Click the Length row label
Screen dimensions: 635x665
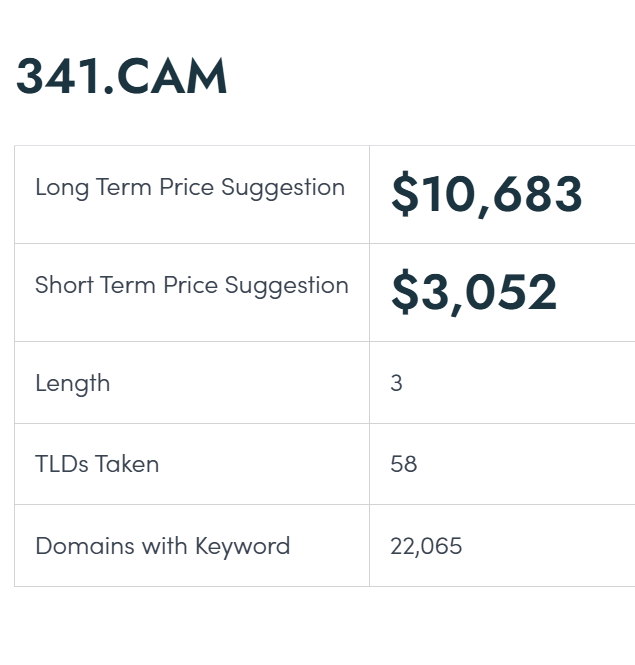[x=73, y=384]
